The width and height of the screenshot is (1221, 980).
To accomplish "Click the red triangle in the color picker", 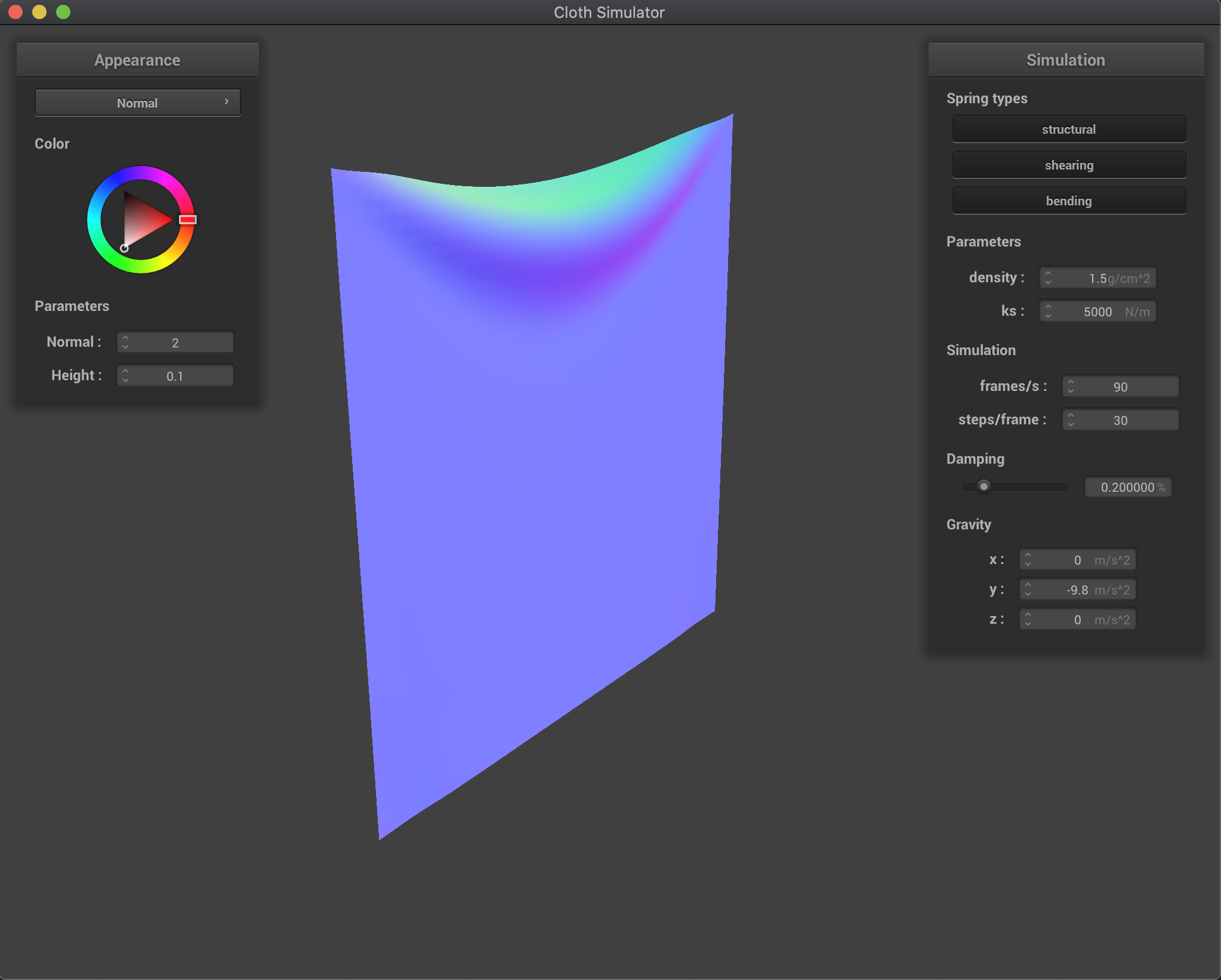I will coord(143,220).
